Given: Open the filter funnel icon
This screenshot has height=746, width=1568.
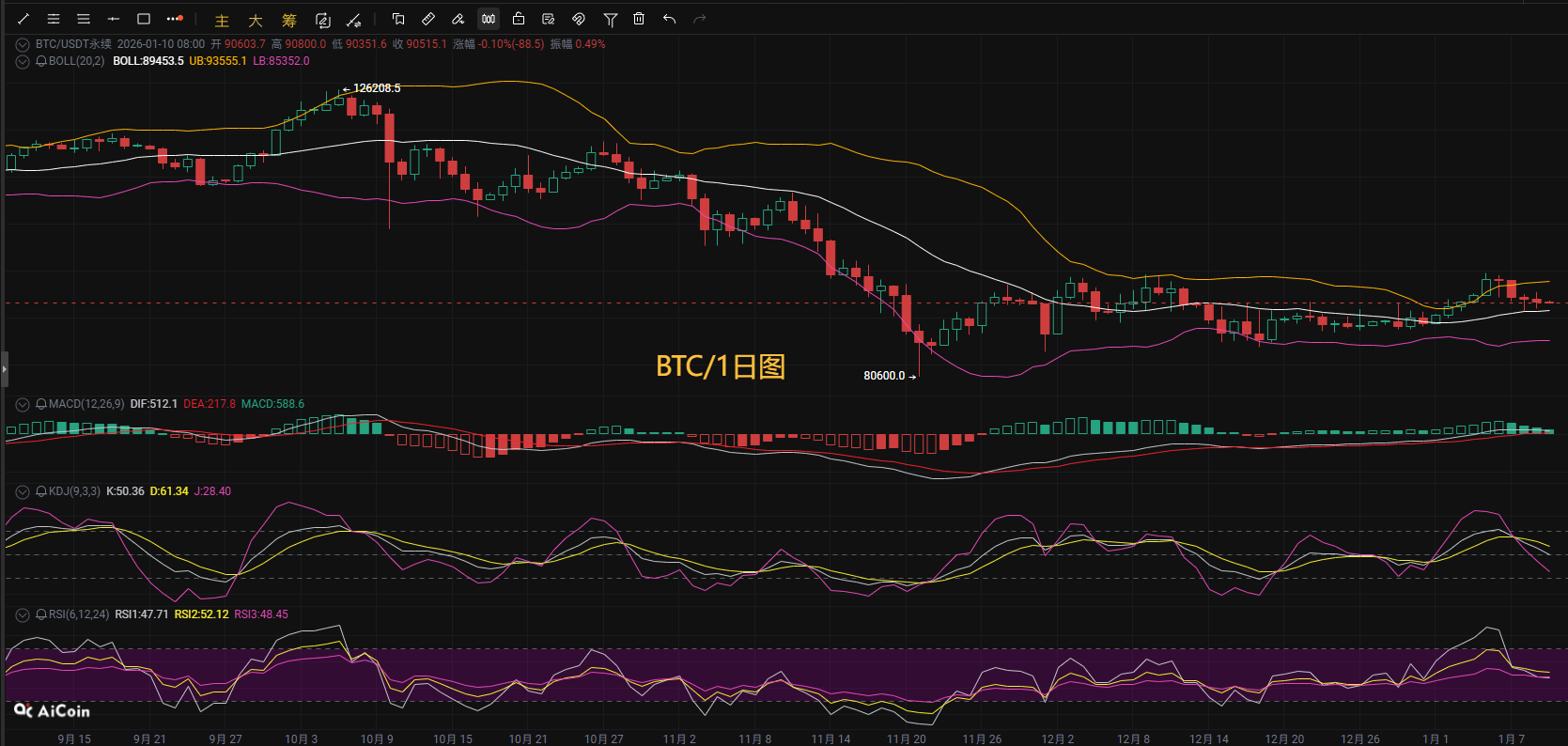Looking at the screenshot, I should (610, 19).
